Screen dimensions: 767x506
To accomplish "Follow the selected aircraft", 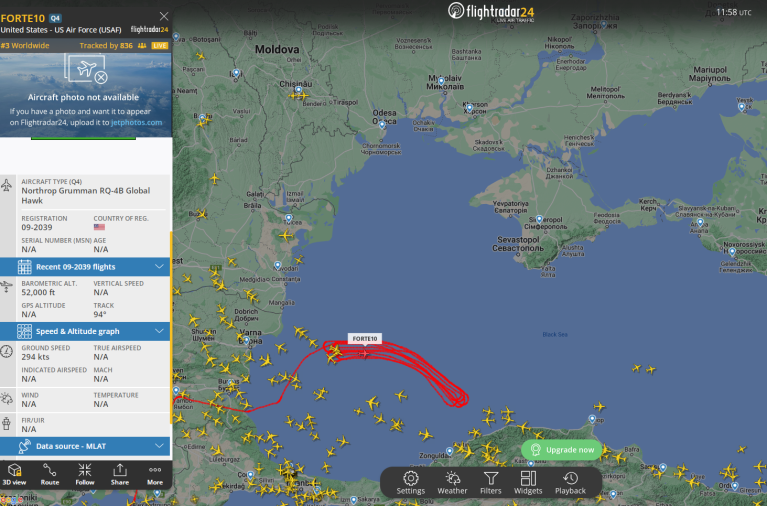I will point(85,474).
